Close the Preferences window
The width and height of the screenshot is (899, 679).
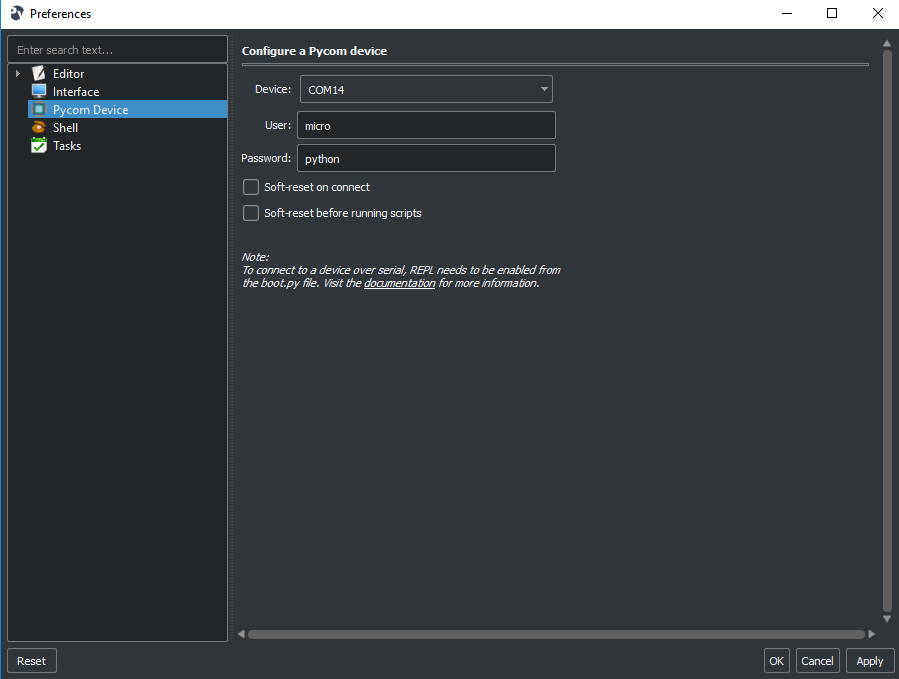(x=877, y=13)
